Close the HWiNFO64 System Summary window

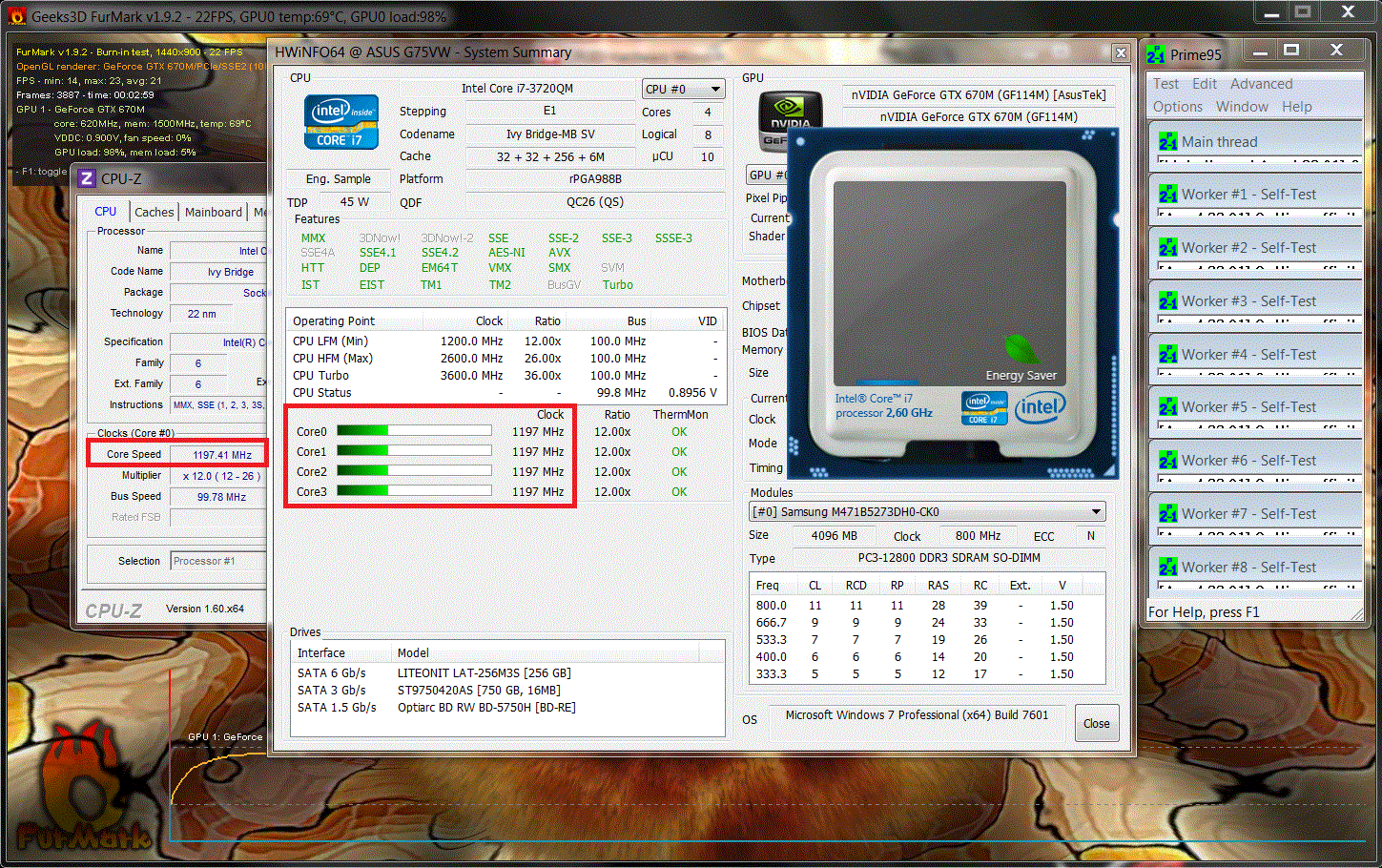(x=1121, y=52)
